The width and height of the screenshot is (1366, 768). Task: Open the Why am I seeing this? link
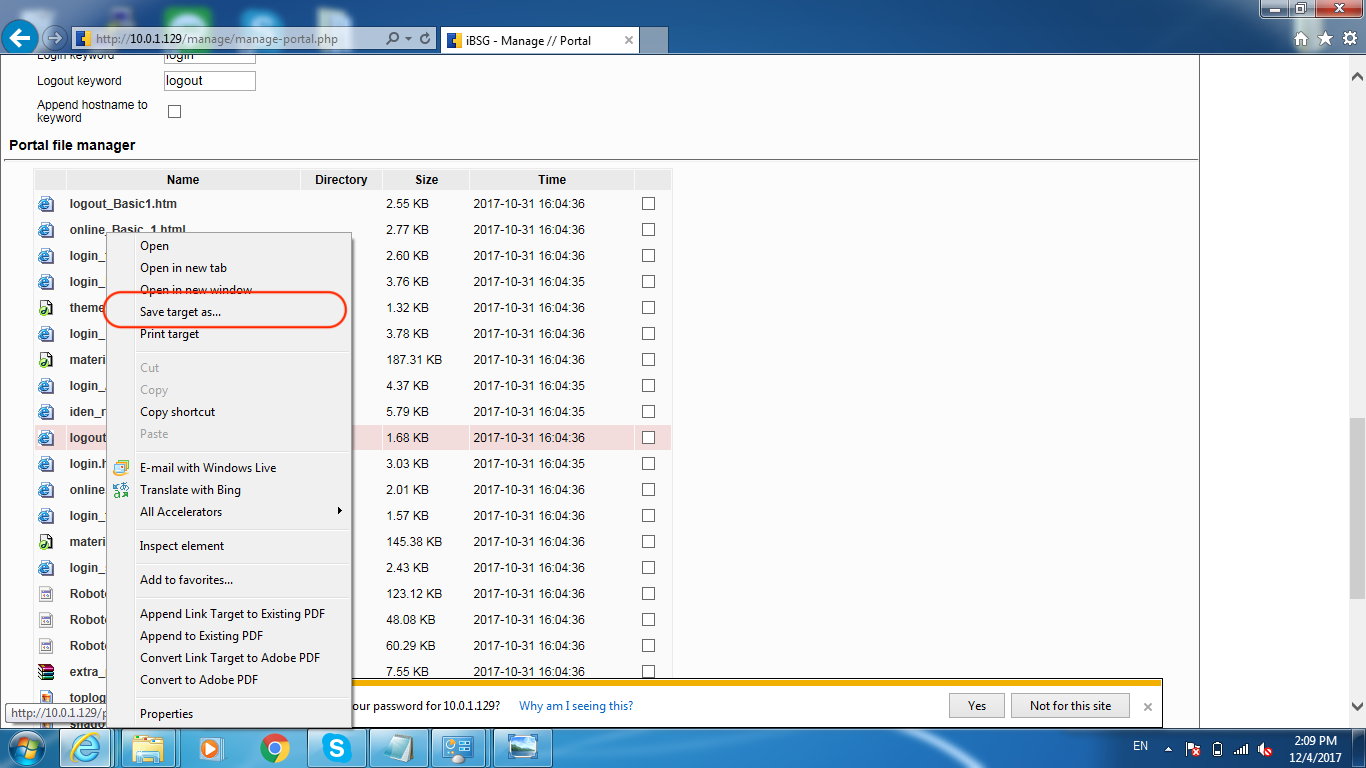[576, 706]
